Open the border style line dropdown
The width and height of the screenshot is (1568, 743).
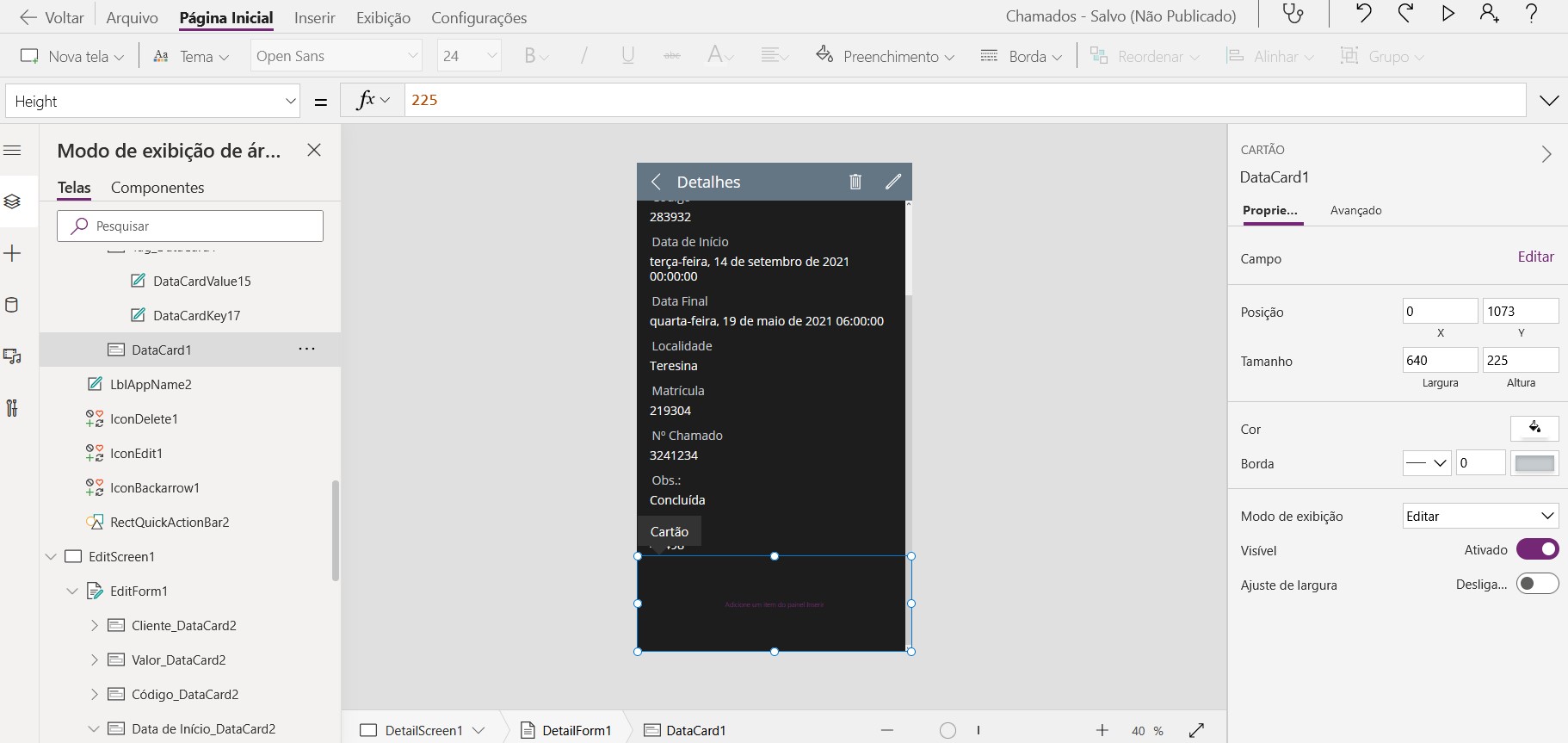[x=1427, y=463]
